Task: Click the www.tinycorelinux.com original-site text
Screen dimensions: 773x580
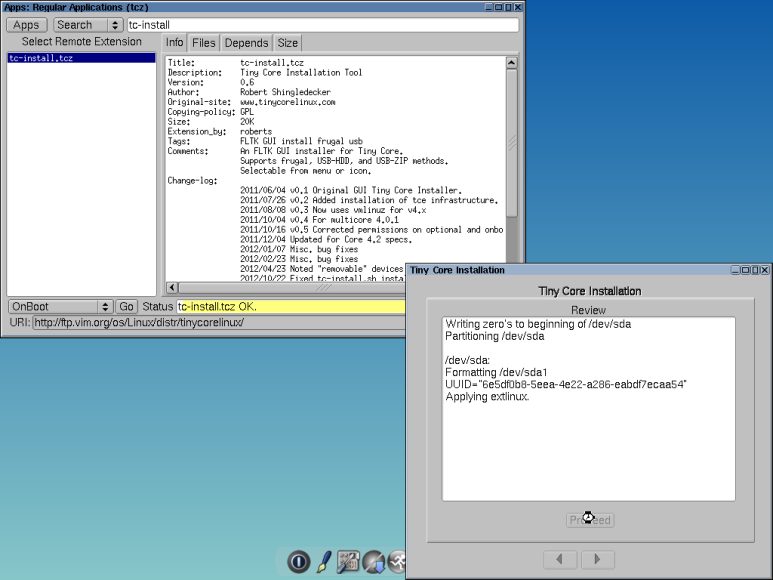Action: pyautogui.click(x=288, y=102)
